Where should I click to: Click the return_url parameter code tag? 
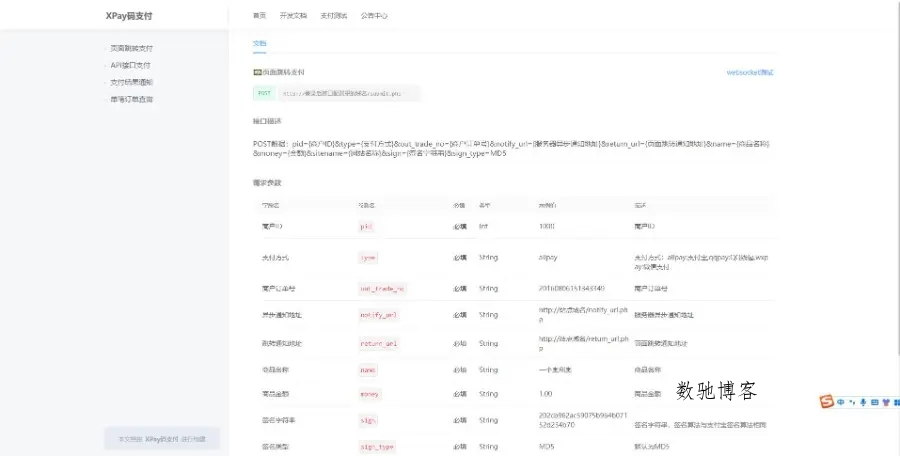(378, 343)
